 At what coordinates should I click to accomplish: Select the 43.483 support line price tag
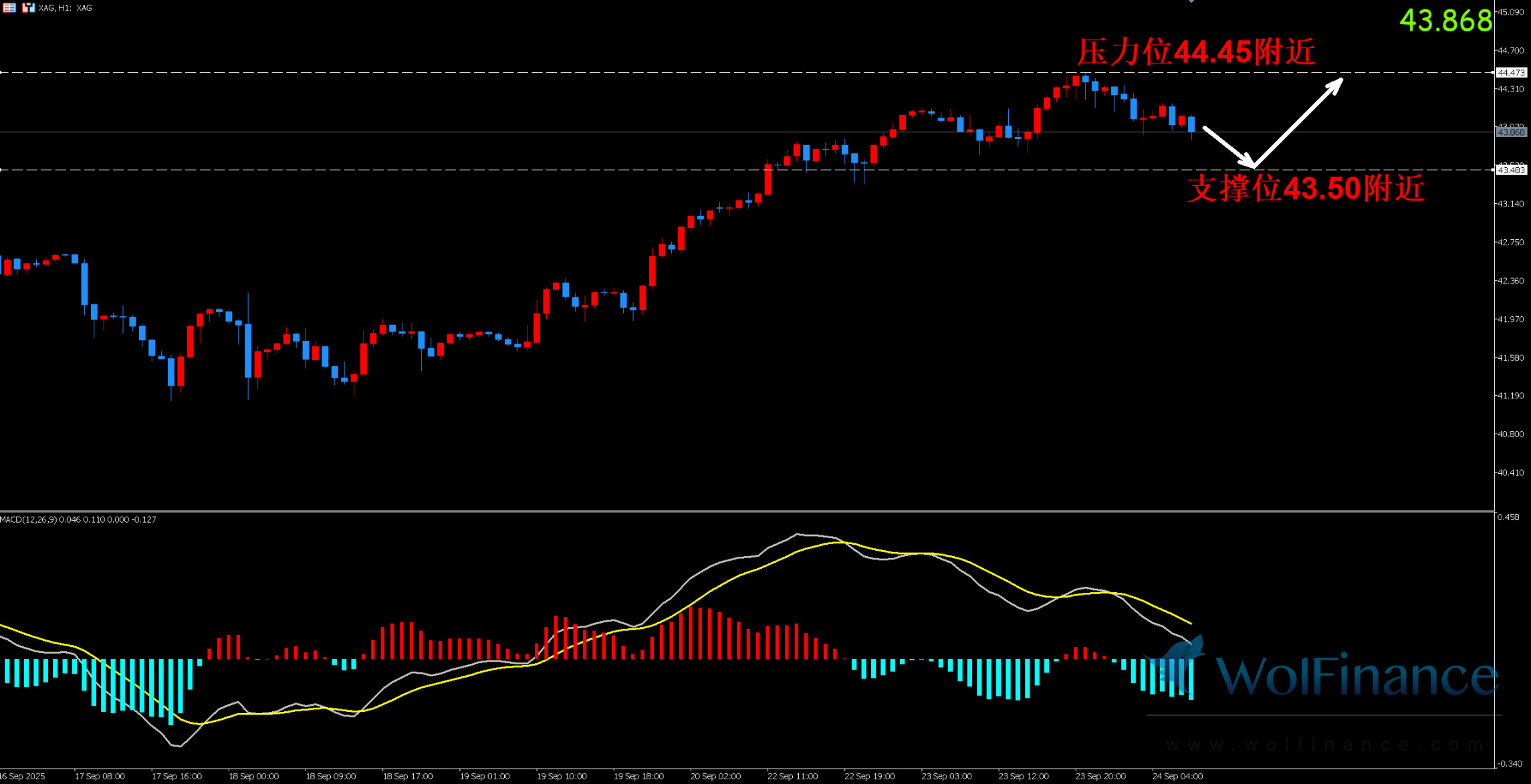coord(1511,170)
